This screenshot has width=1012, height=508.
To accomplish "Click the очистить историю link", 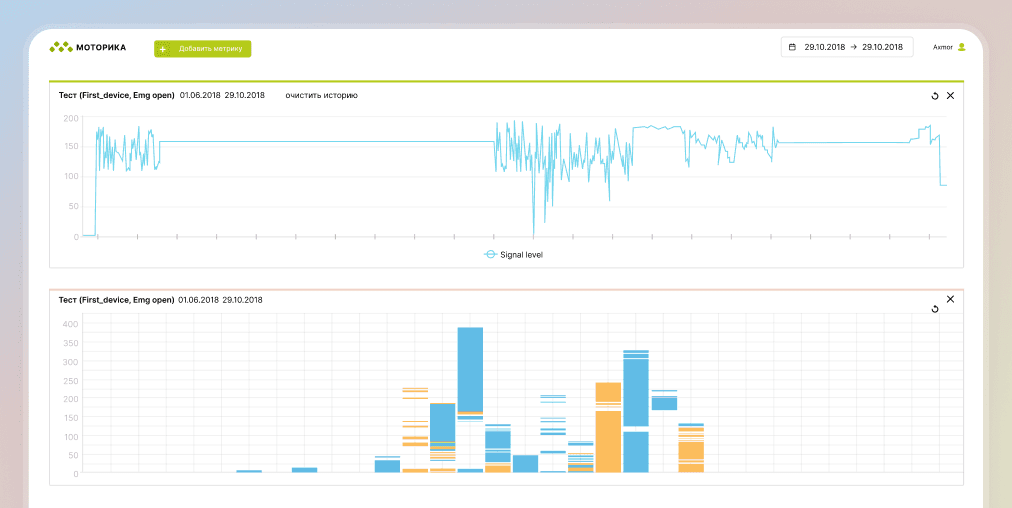I will [321, 96].
